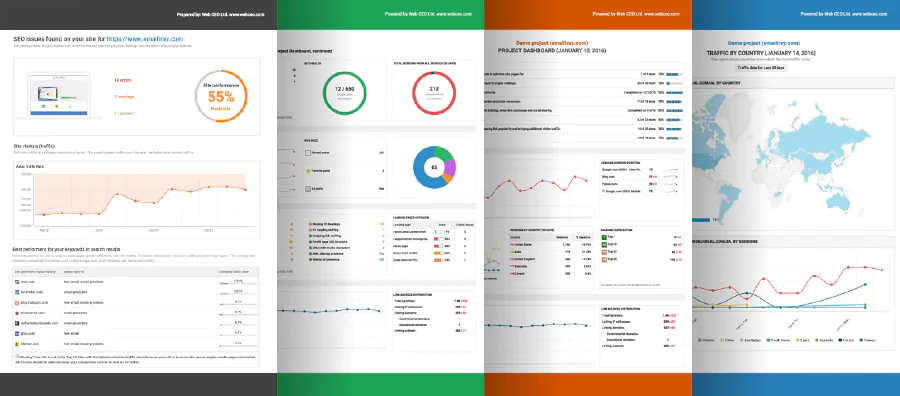Open the https://www.emailtray.com link in heading
Viewport: 900px width, 396px height.
point(145,38)
